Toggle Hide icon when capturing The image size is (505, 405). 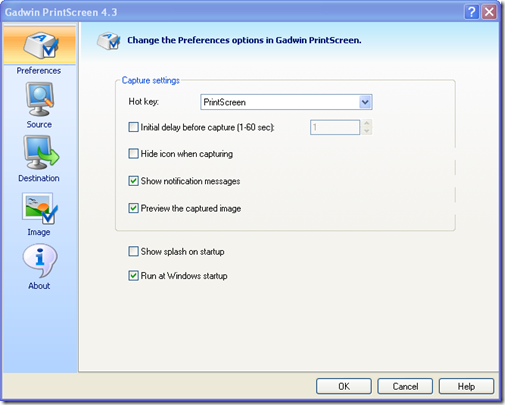pos(133,154)
